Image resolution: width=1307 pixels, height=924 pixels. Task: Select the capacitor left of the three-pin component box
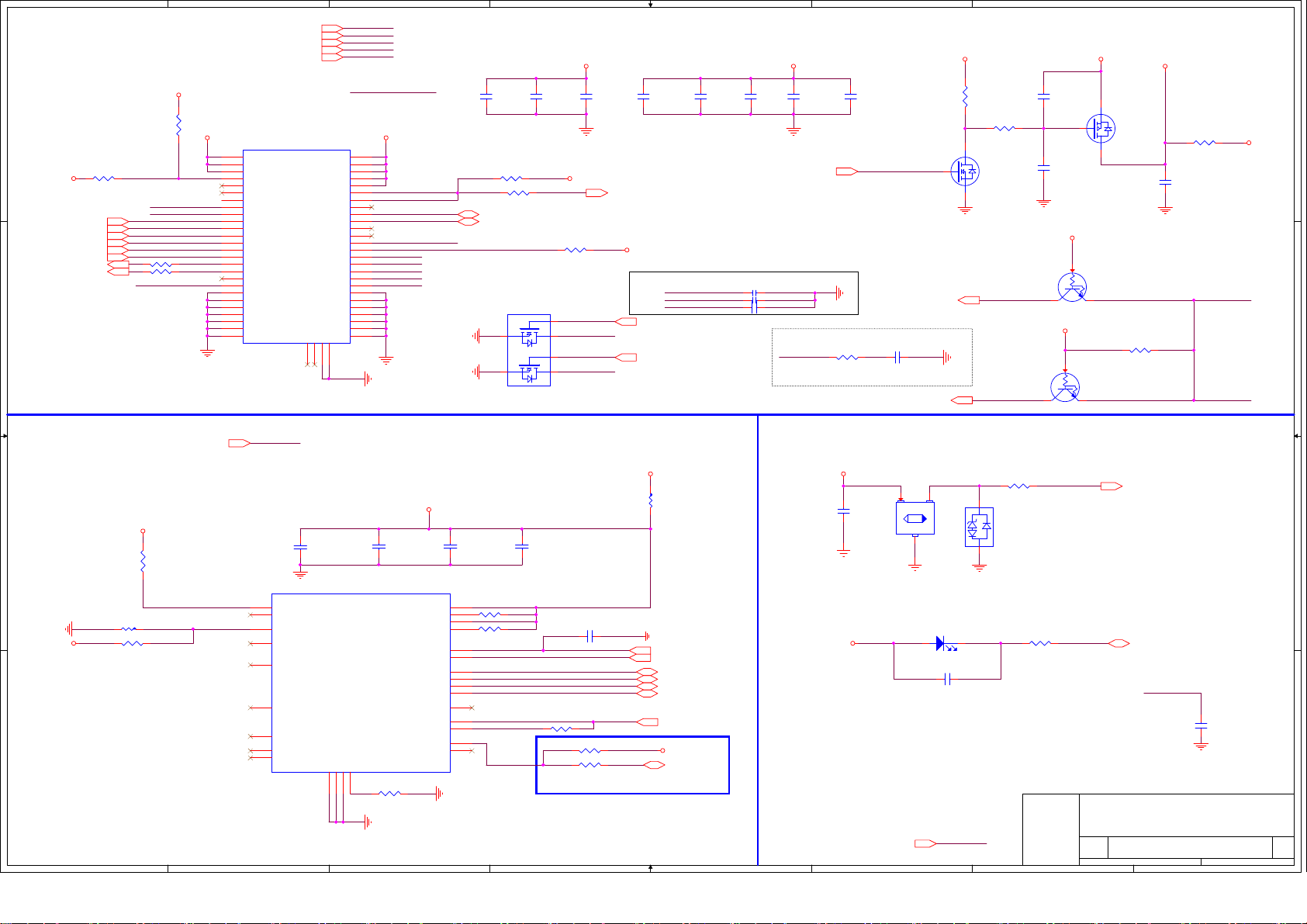click(x=844, y=511)
